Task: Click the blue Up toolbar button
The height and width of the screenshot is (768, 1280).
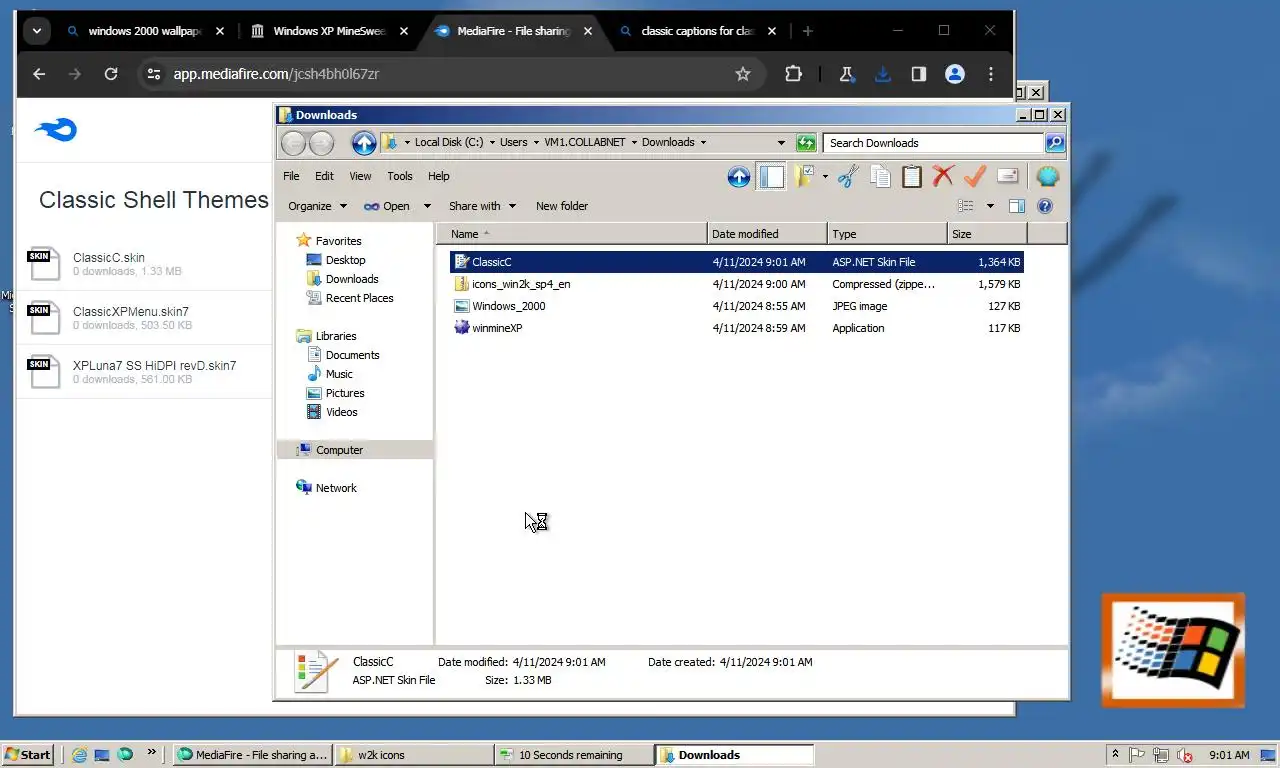Action: (739, 177)
